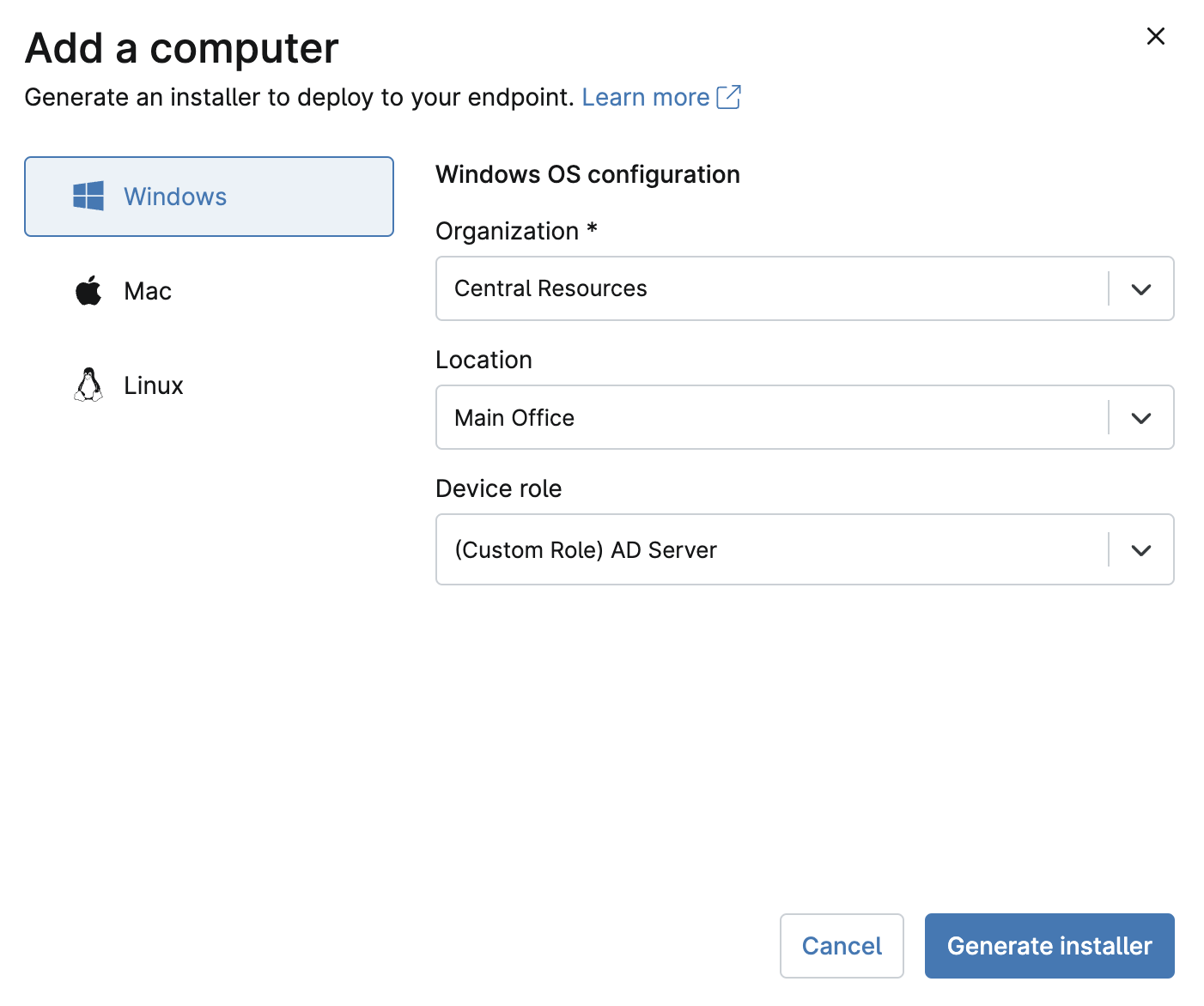
Task: Open the Learn more link
Action: click(x=645, y=97)
